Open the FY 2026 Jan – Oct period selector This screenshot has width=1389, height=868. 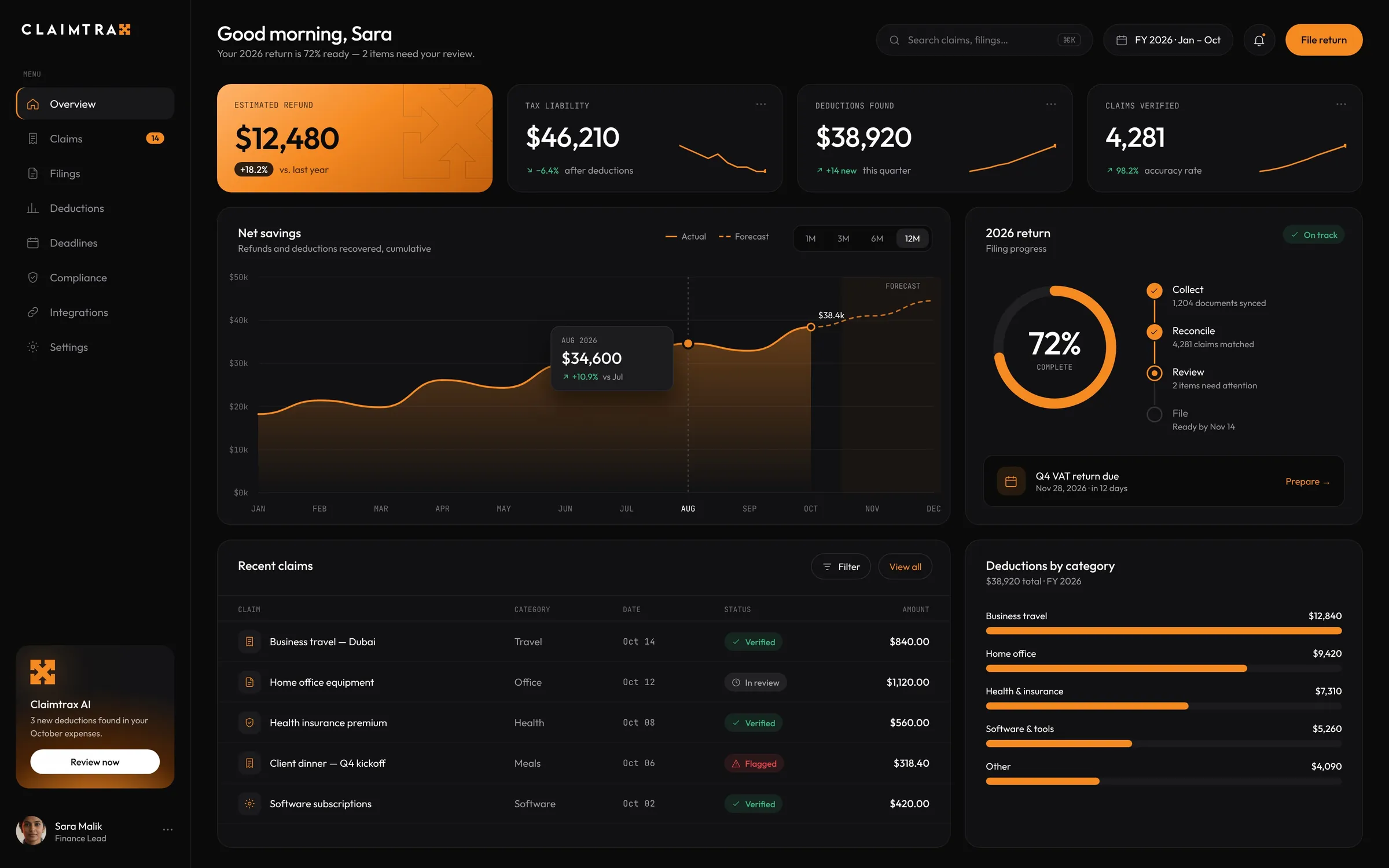1168,40
